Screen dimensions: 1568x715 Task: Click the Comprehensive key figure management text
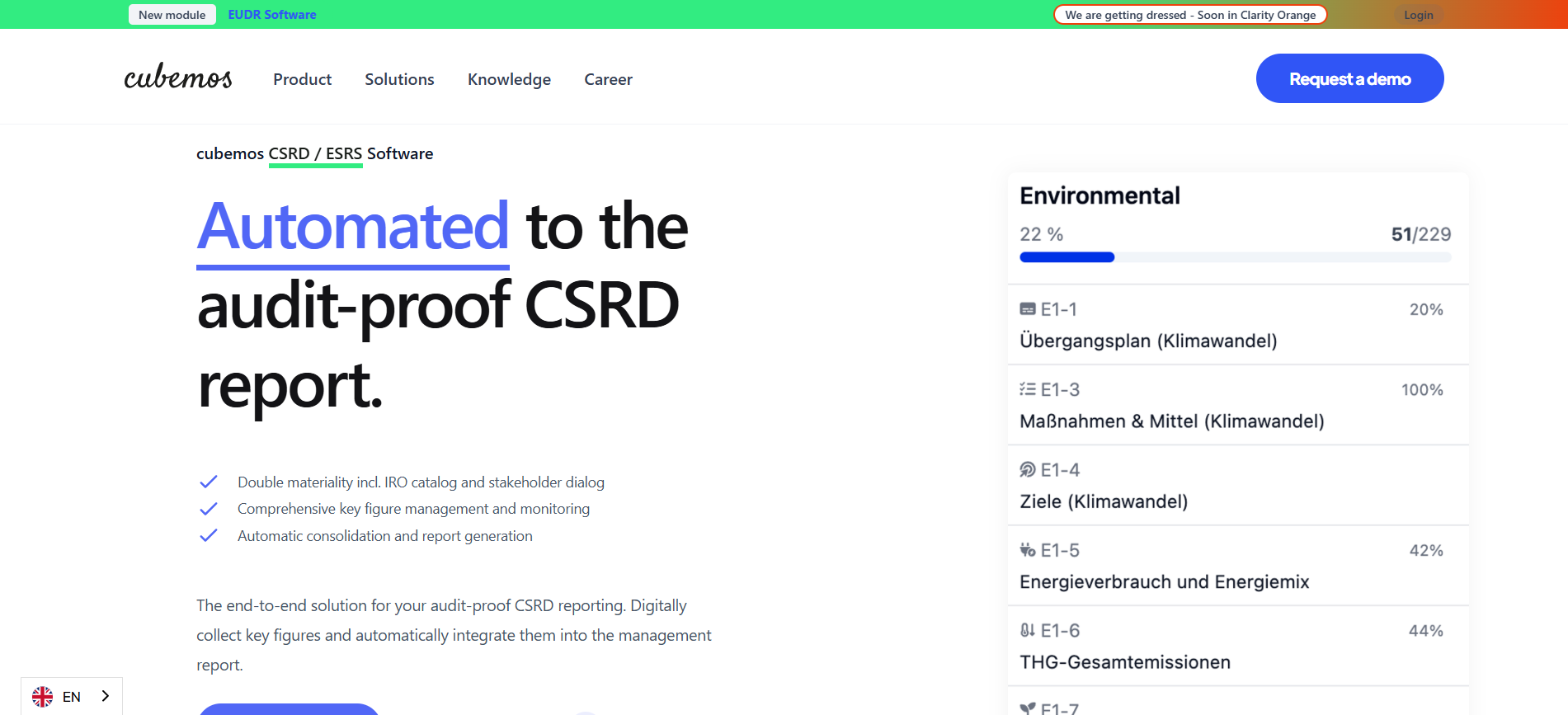click(413, 509)
